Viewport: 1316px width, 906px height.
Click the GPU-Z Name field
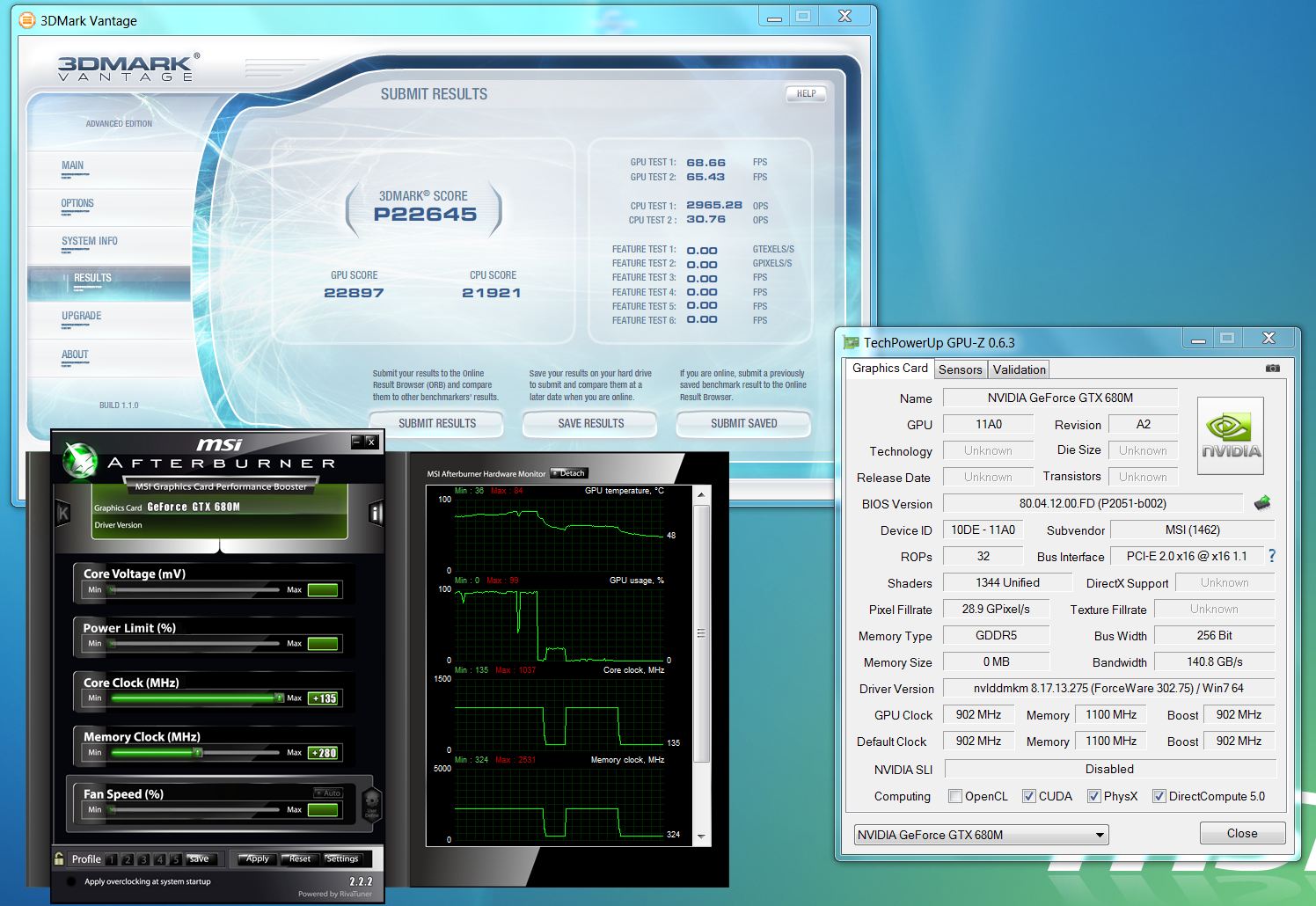coord(1060,398)
